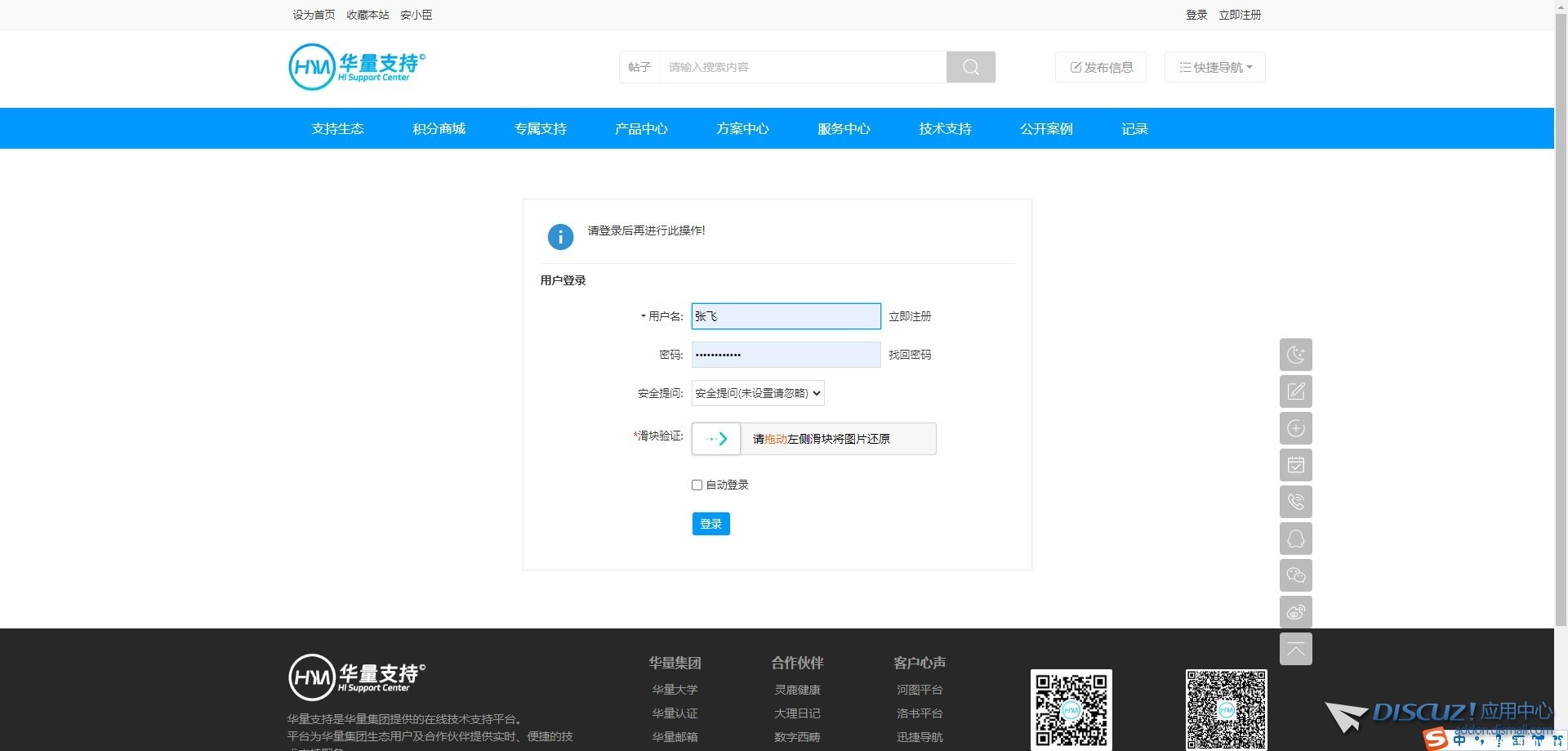This screenshot has height=751, width=1568.
Task: Click the Weibo sidebar icon
Action: click(1295, 612)
